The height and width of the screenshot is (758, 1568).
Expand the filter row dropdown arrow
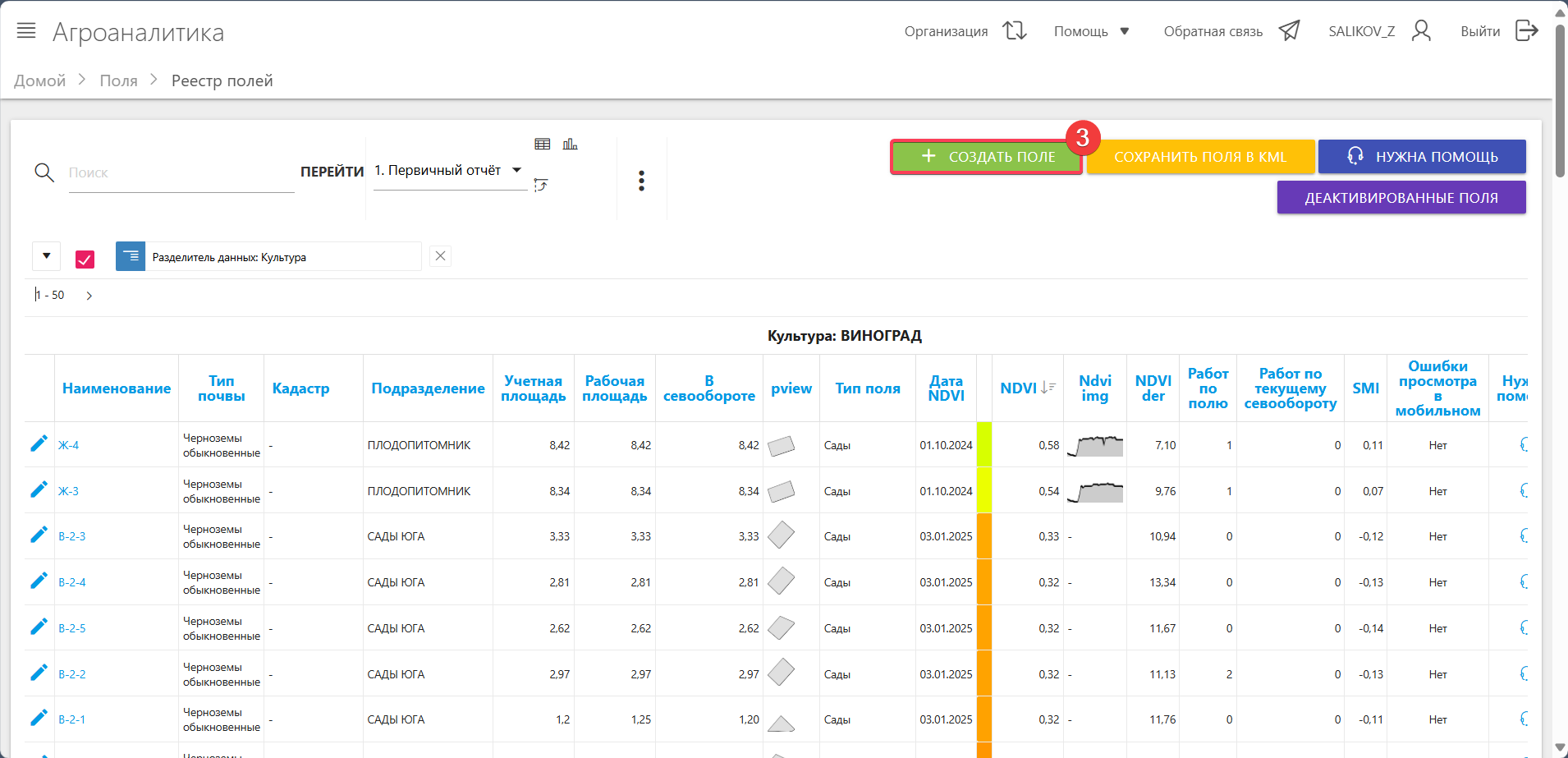coord(47,256)
